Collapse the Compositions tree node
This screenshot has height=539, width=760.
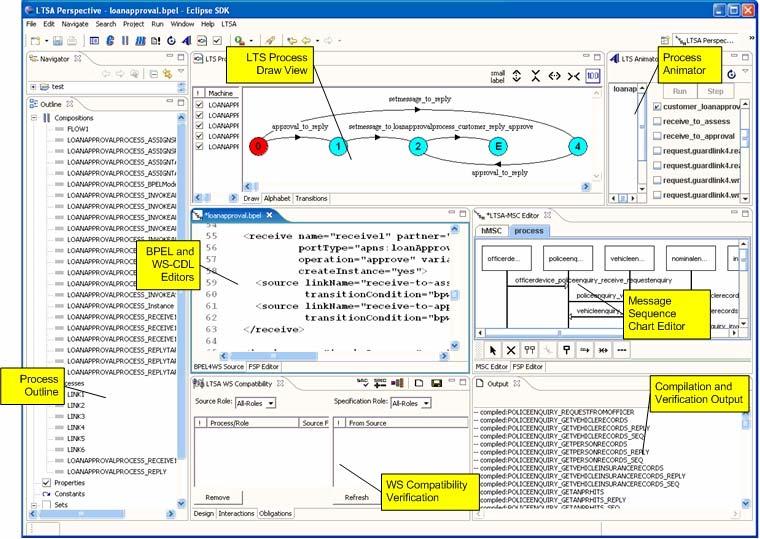[34, 118]
